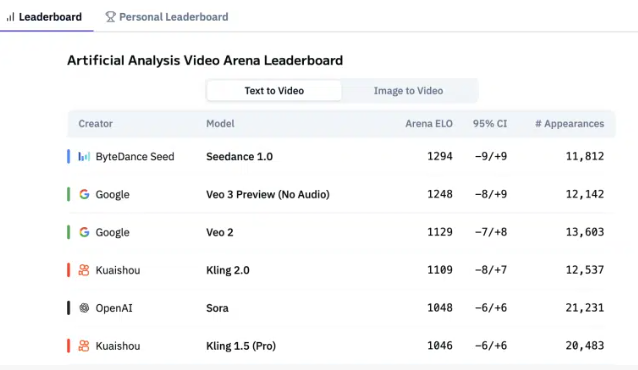This screenshot has width=638, height=370.
Task: Click the Kuaishou logo beside Kling 2.0
Action: (x=84, y=270)
